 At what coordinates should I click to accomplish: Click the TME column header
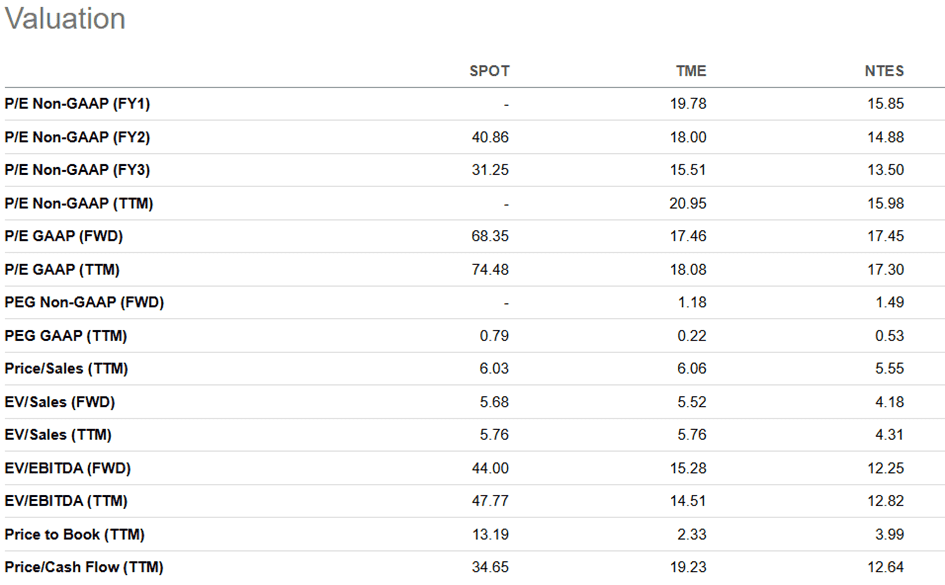[x=690, y=71]
